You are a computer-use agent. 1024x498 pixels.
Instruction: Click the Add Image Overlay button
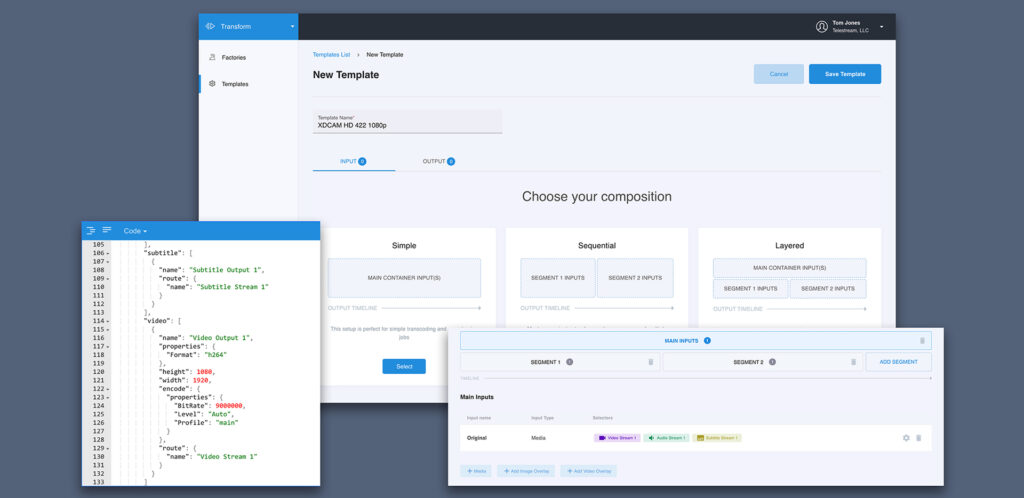click(x=526, y=471)
